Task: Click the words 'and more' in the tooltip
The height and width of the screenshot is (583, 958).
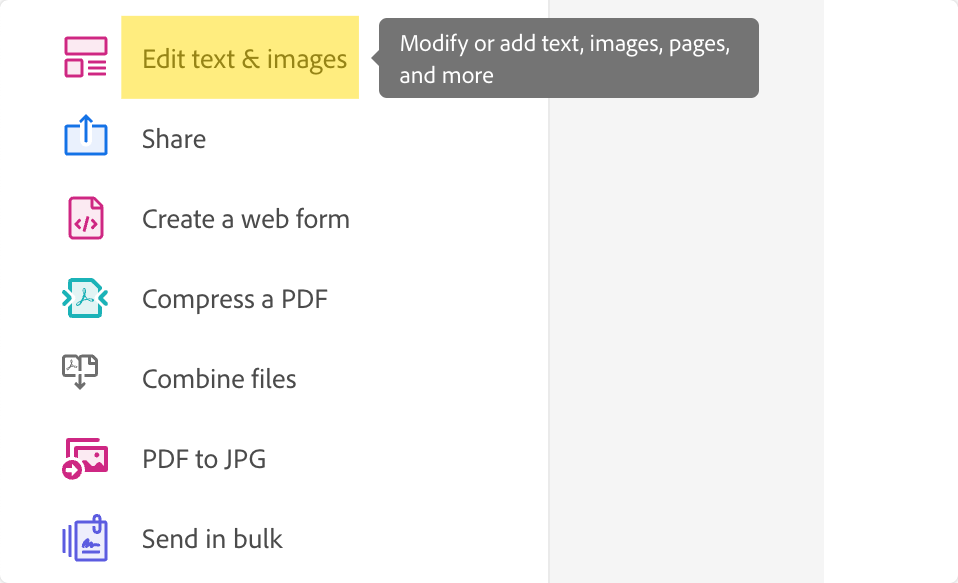Action: (447, 75)
